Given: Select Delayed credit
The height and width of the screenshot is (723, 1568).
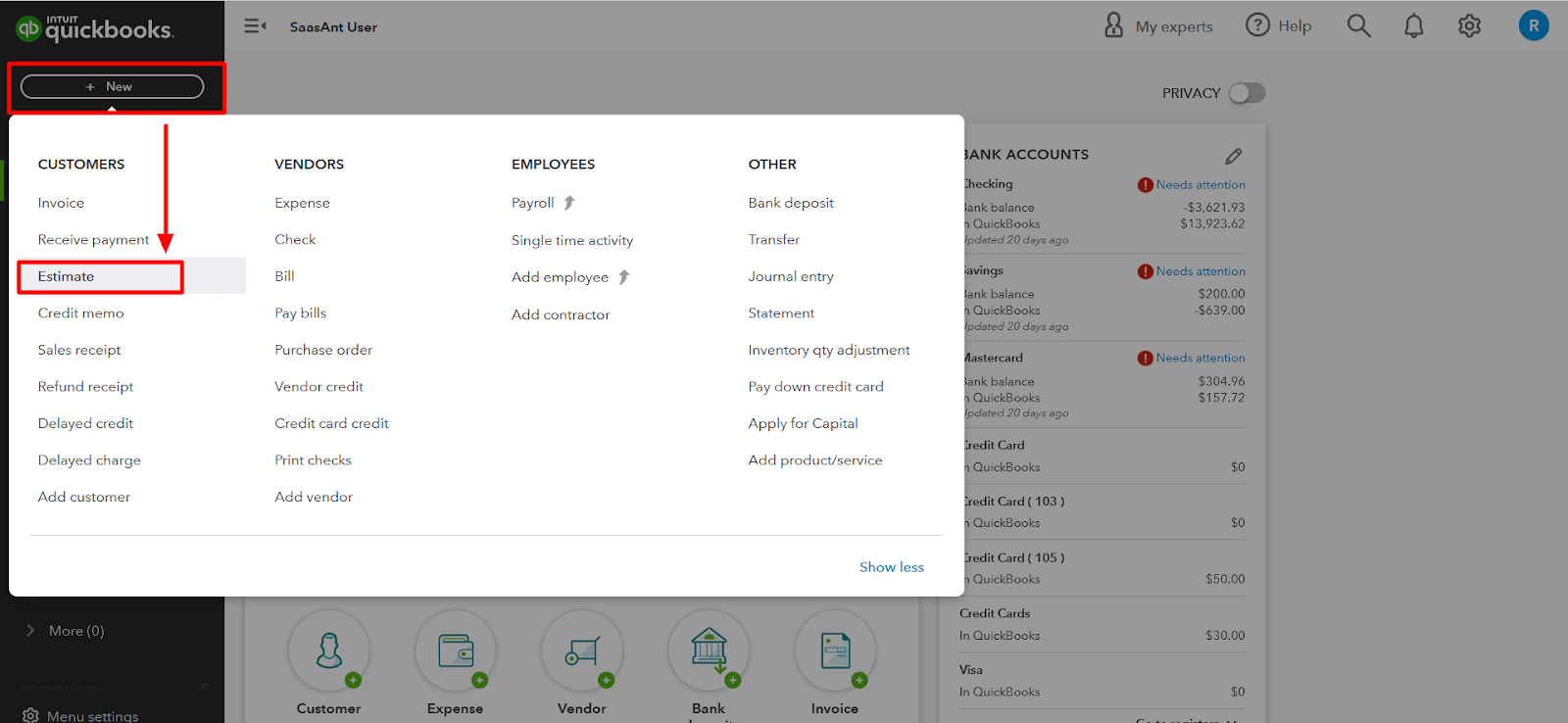Looking at the screenshot, I should pyautogui.click(x=85, y=423).
